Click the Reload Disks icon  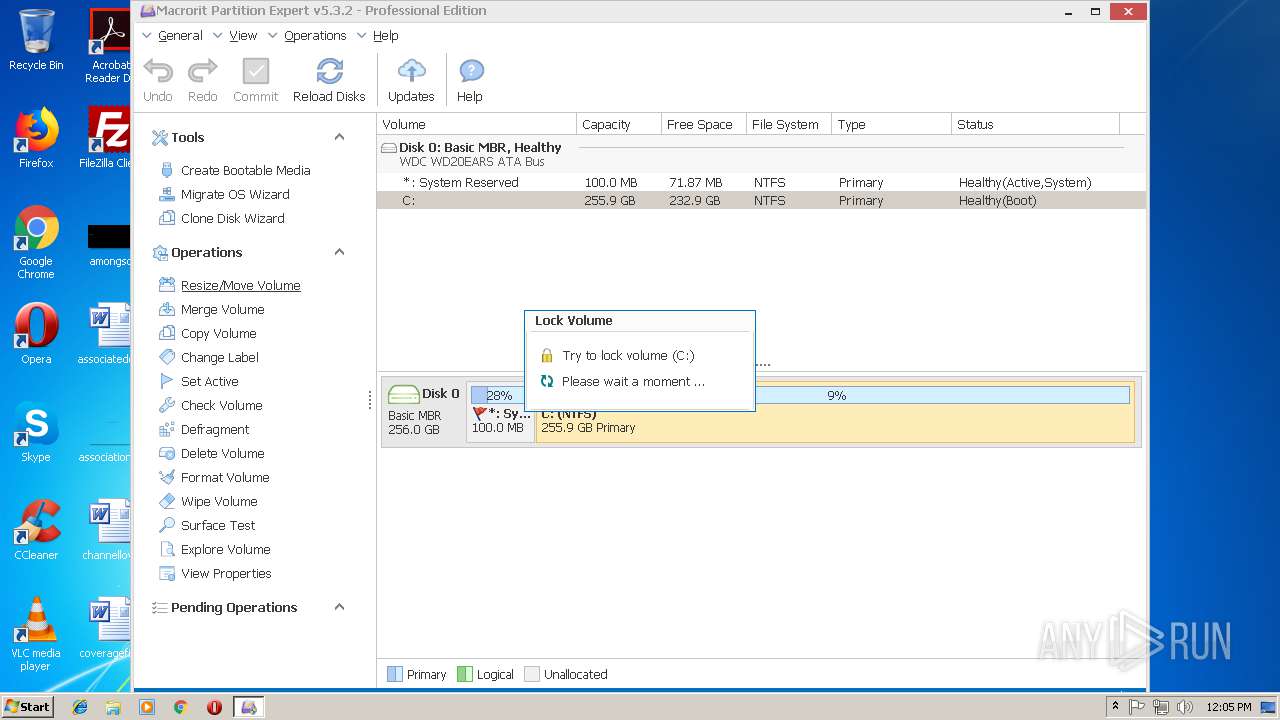click(x=329, y=71)
